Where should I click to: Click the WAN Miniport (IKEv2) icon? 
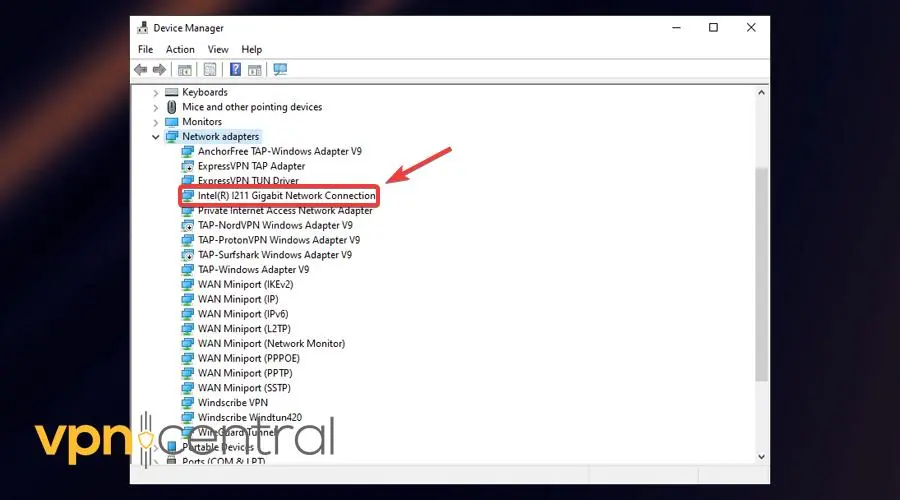click(x=188, y=285)
